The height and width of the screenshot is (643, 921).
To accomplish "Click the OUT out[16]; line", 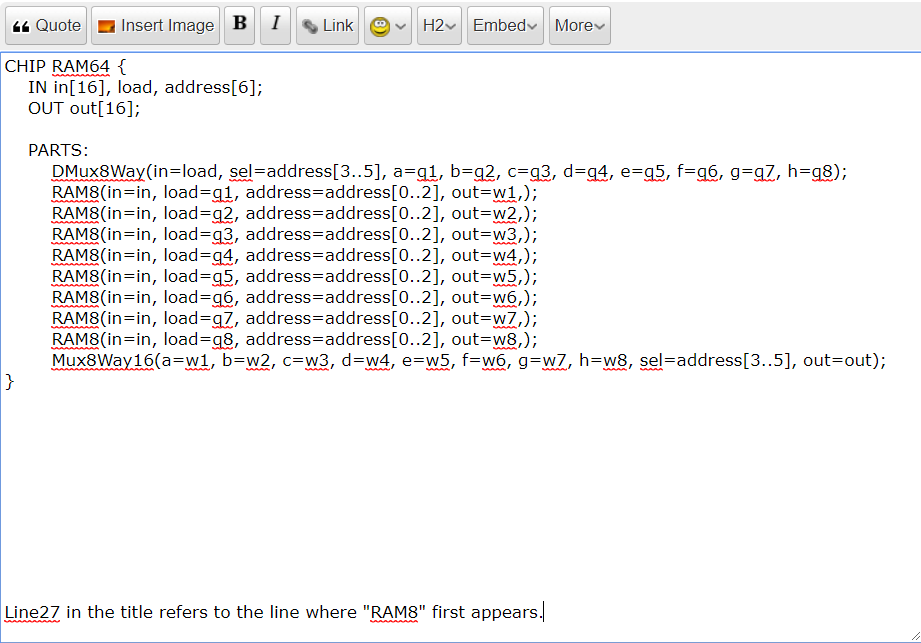I will tap(84, 109).
